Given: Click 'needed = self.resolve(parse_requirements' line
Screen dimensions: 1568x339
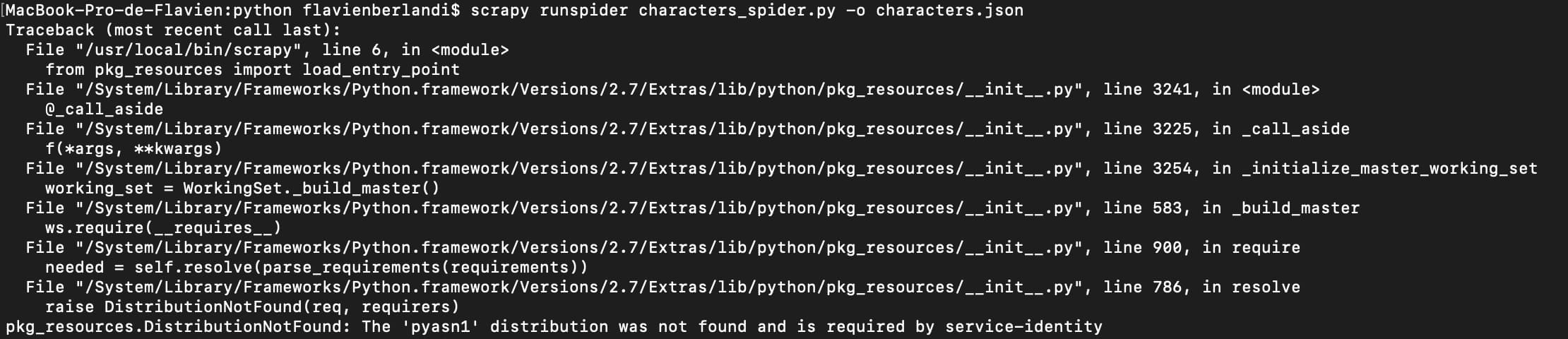Looking at the screenshot, I should pos(316,268).
